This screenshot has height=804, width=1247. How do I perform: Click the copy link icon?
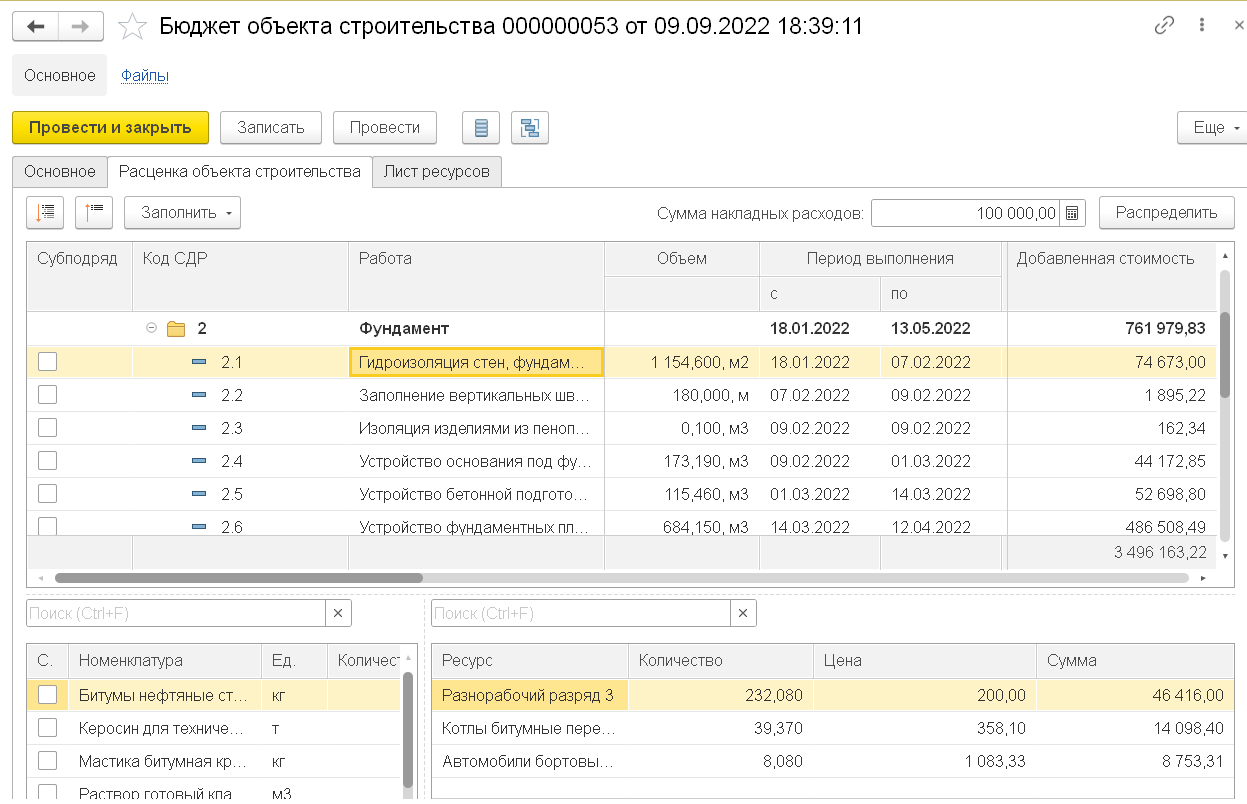pos(1164,27)
